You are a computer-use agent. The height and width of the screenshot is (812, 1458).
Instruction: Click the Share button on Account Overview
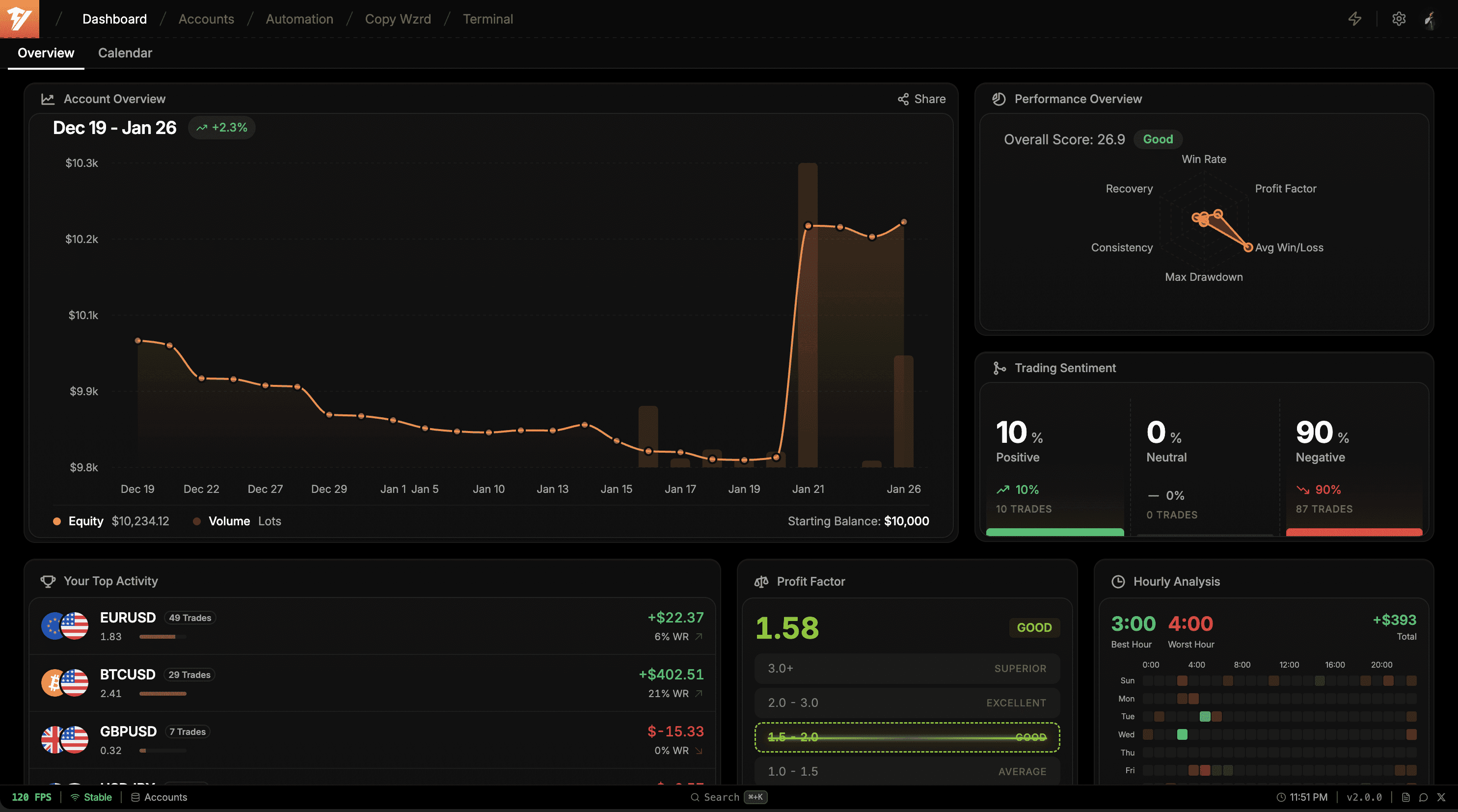[x=921, y=99]
